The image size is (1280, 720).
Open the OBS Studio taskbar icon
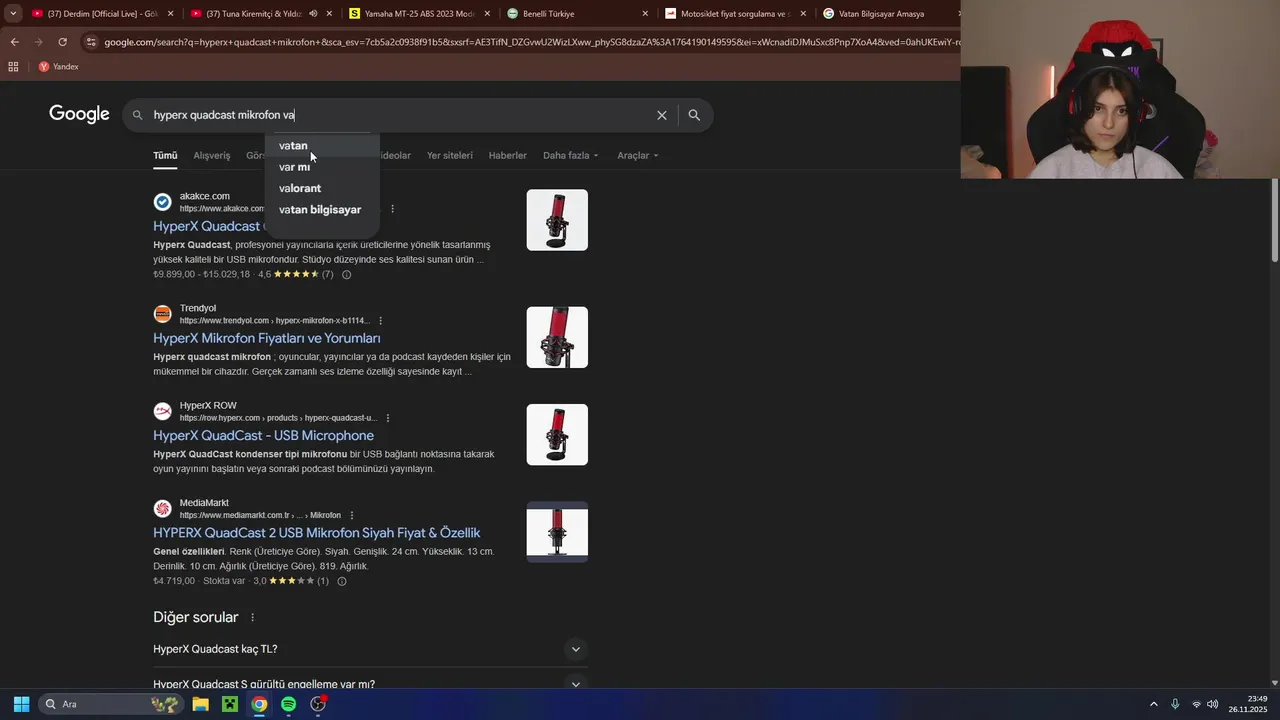[318, 704]
